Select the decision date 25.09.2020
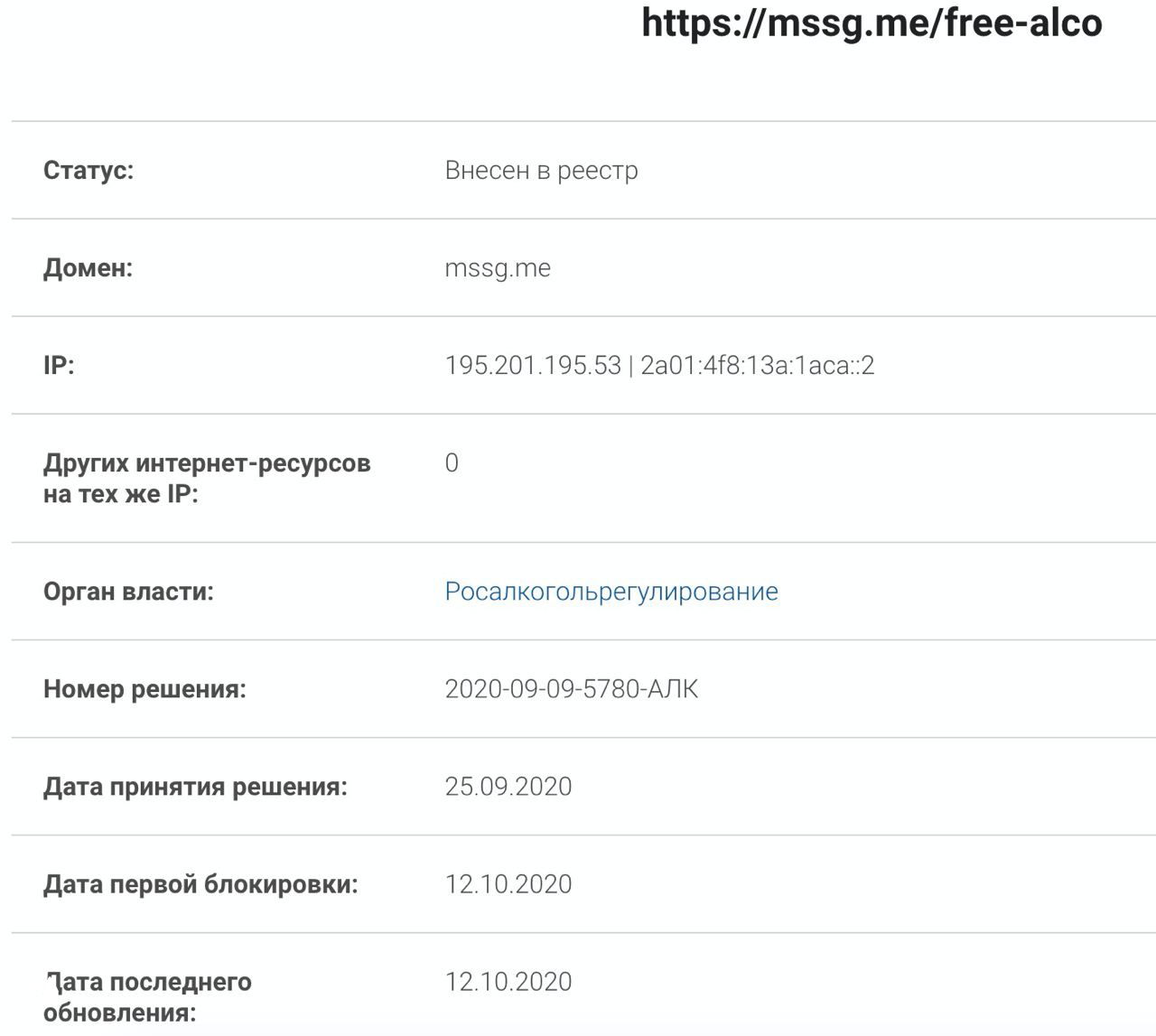 point(508,787)
